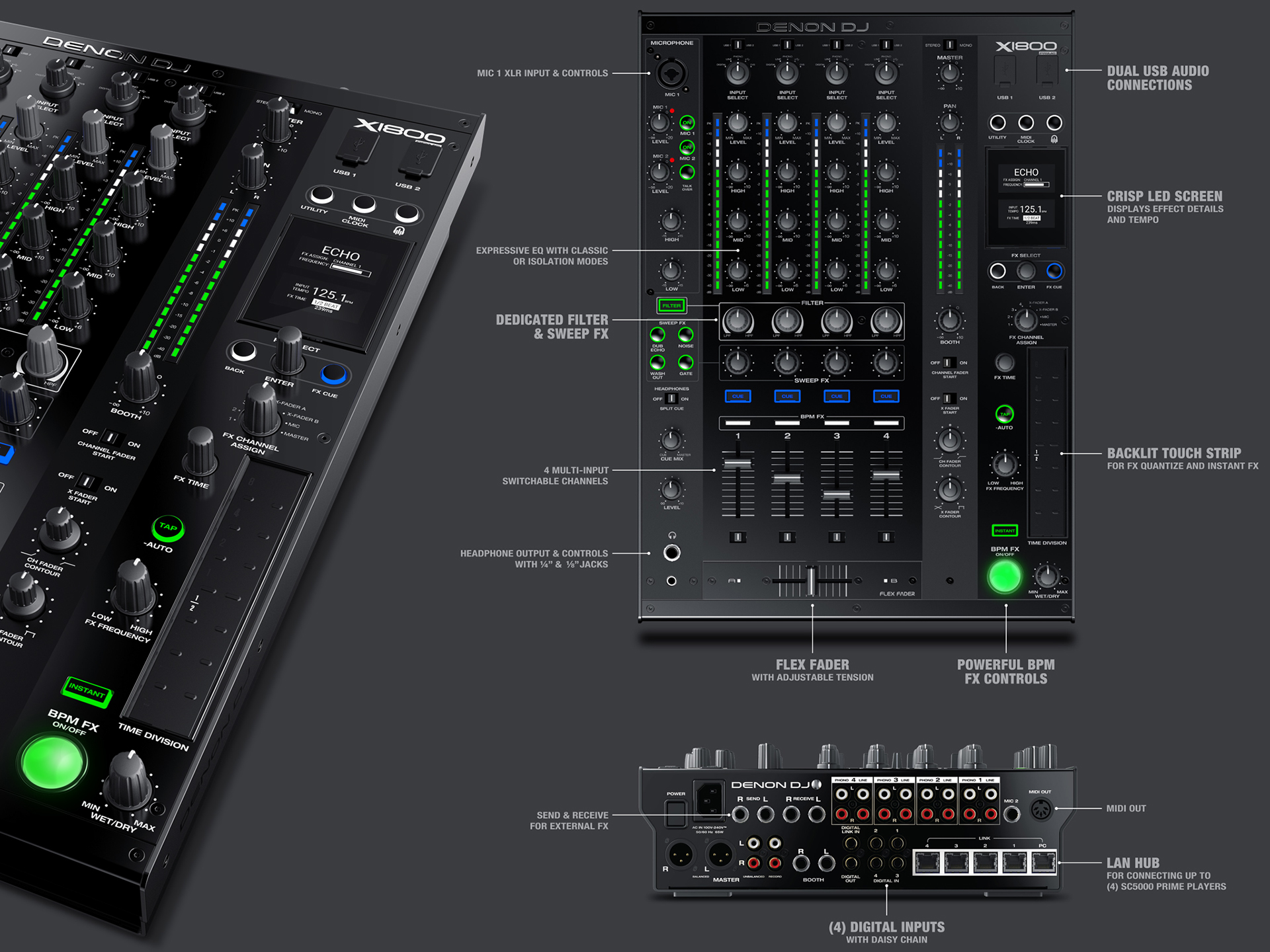Rotate the FX SELECT encoder
Viewport: 1270px width, 952px height.
click(x=1026, y=271)
